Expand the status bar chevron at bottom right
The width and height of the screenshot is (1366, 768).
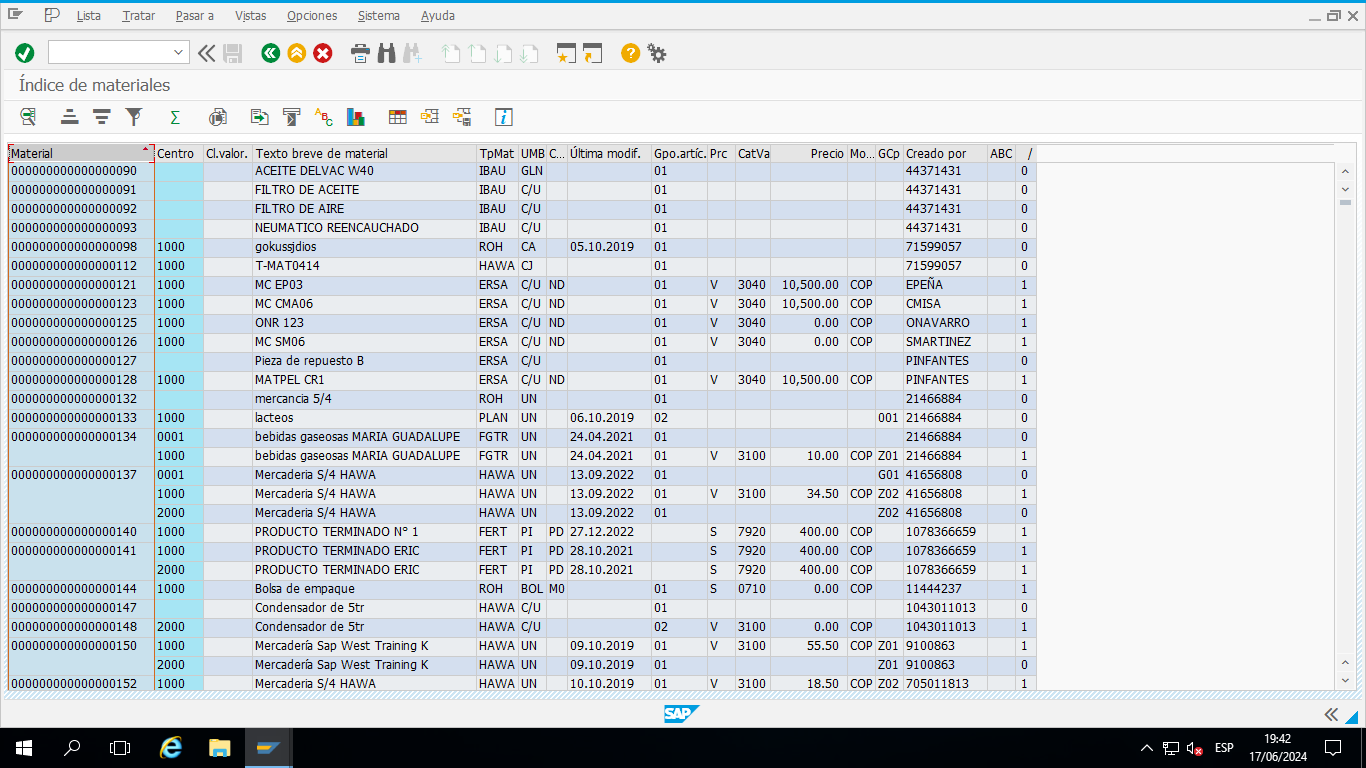(1331, 714)
